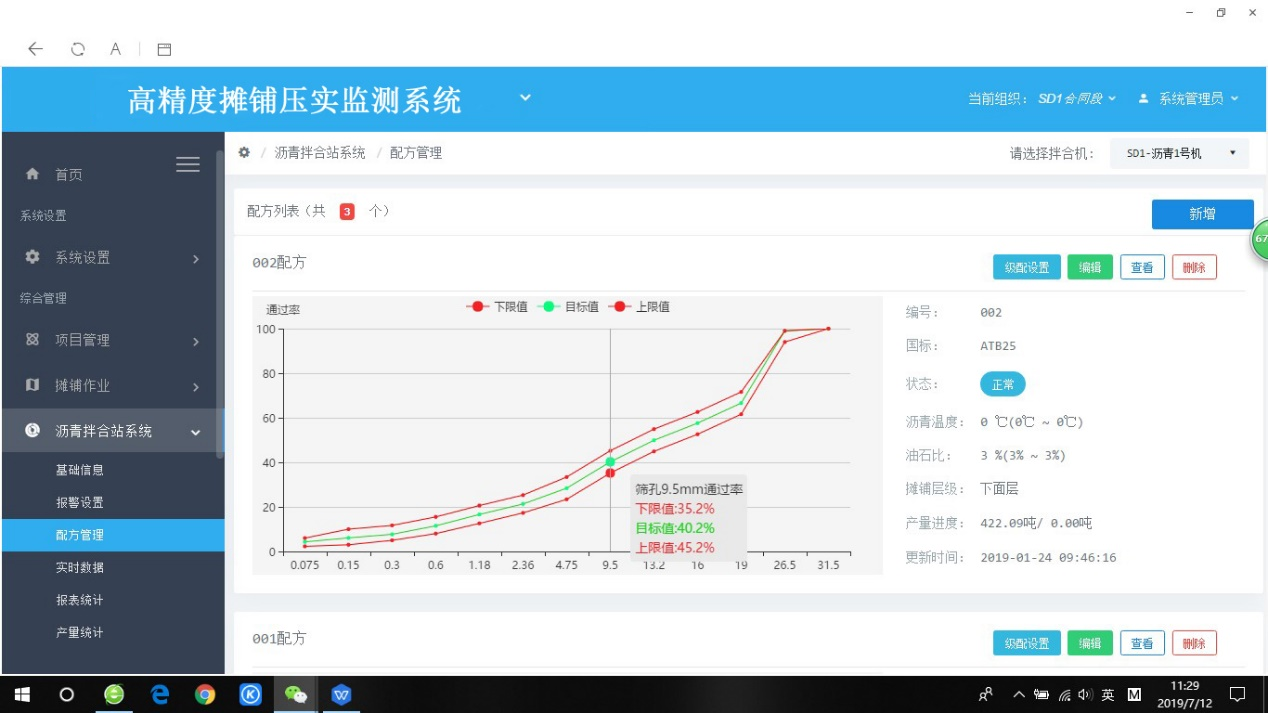
Task: Show hidden tray icons arrow
Action: (x=1019, y=694)
